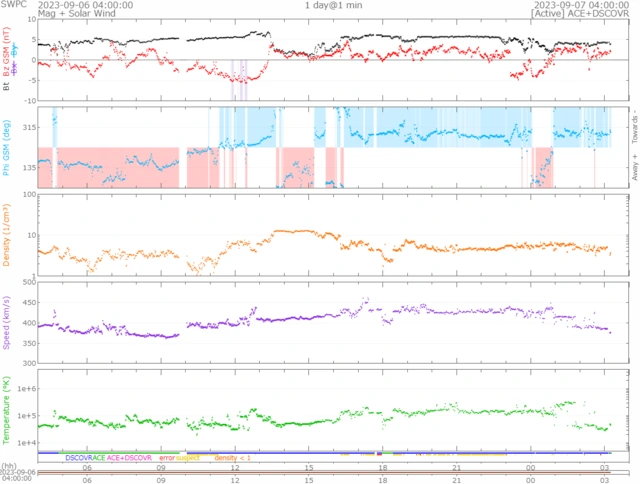The width and height of the screenshot is (640, 484).
Task: Click the -5 magnetic field tick label
Action: (x=32, y=80)
